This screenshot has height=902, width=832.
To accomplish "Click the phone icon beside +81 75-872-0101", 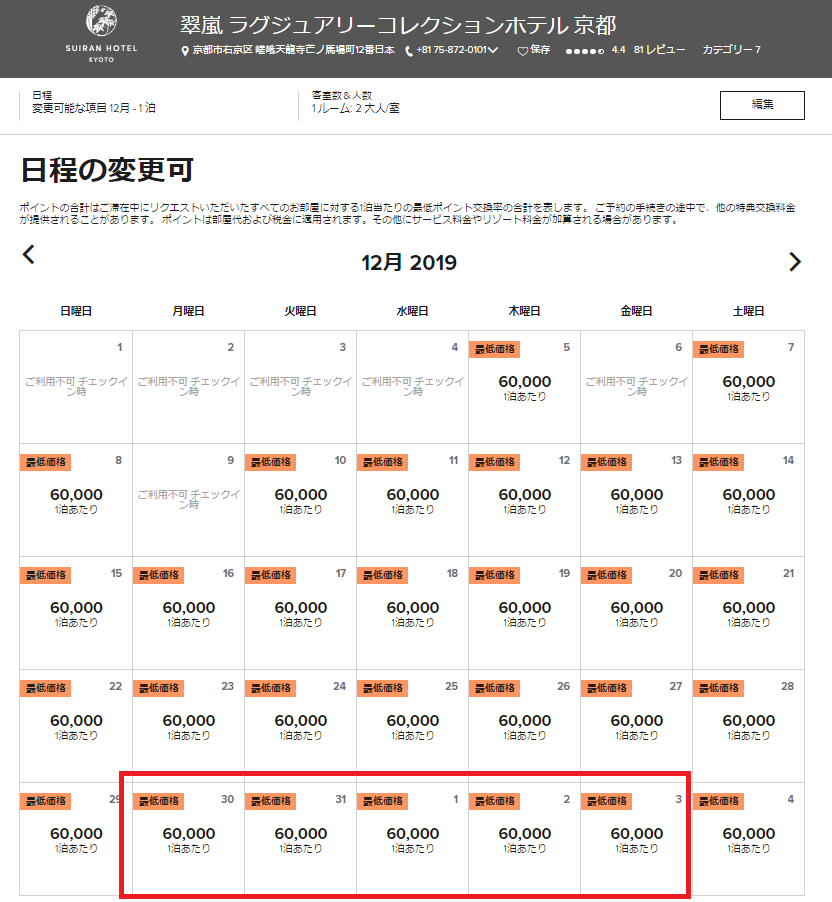I will [x=409, y=51].
